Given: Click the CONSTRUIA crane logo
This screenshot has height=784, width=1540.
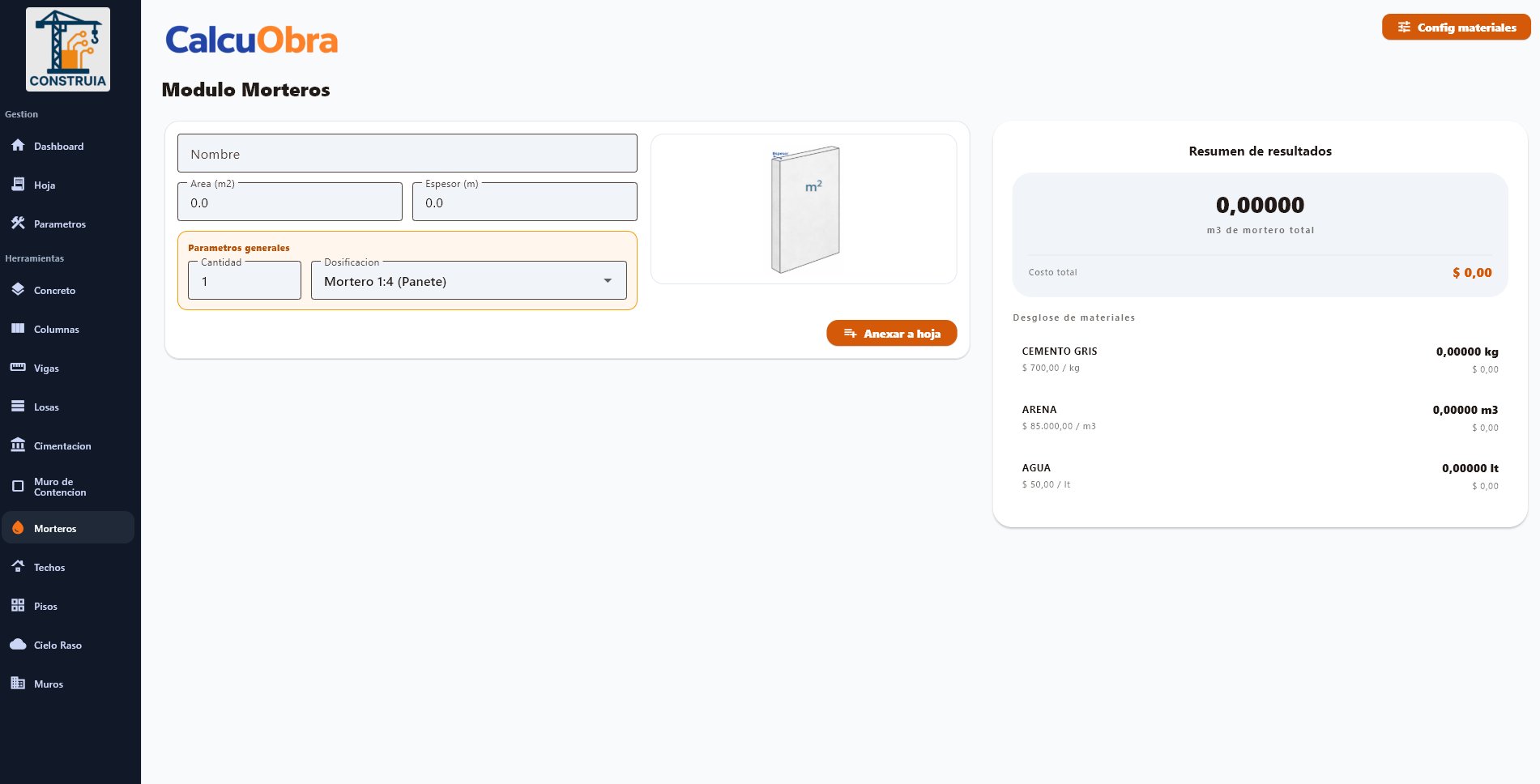Looking at the screenshot, I should 68,49.
